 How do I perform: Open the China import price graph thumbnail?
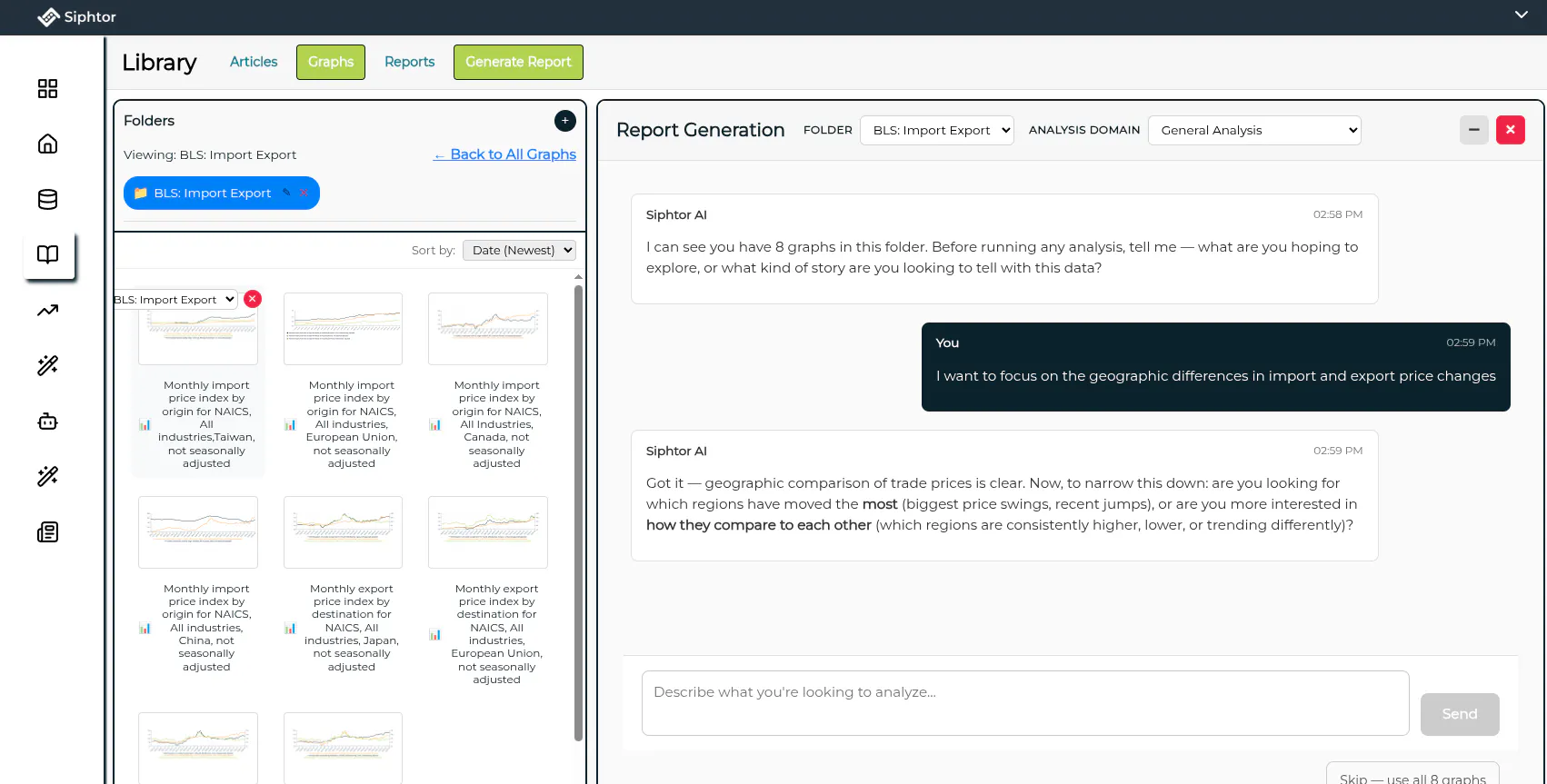(x=198, y=532)
